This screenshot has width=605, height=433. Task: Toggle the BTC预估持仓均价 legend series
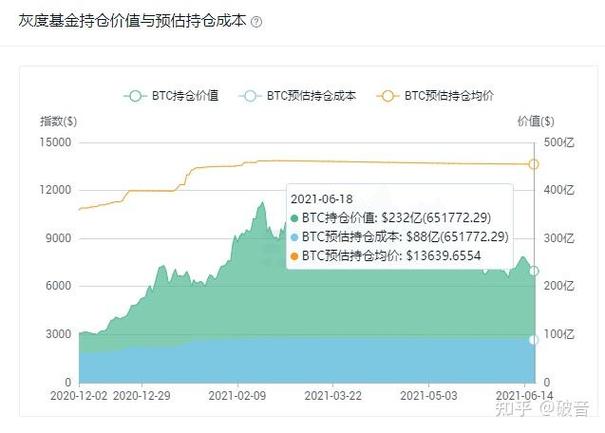[x=435, y=96]
